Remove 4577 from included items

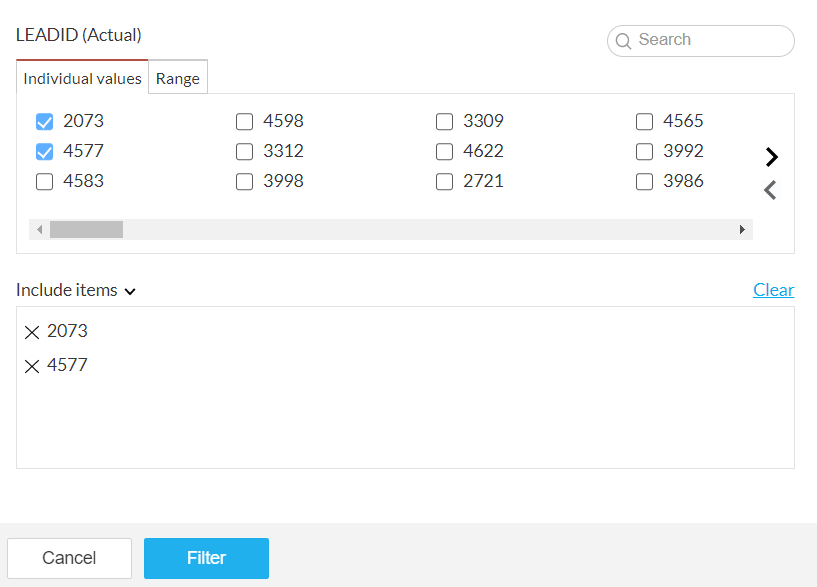(32, 366)
